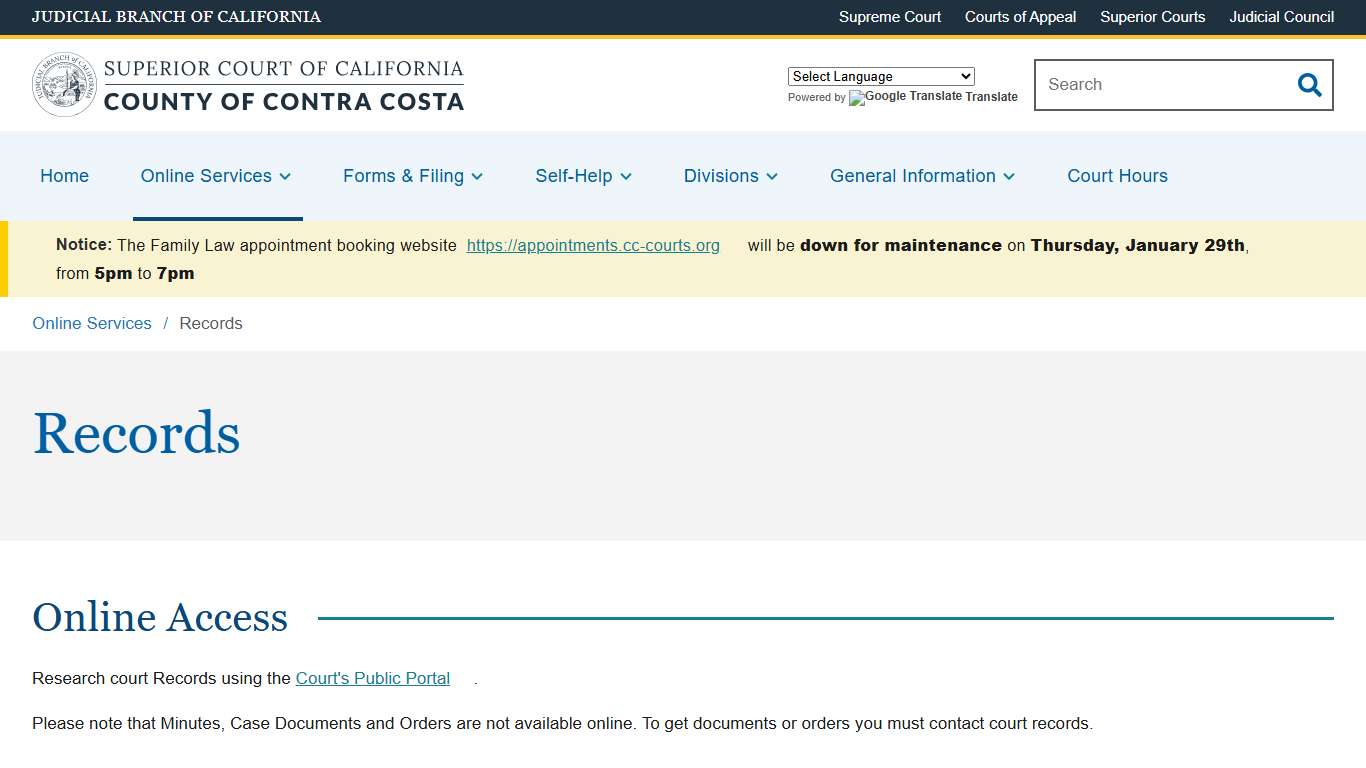This screenshot has width=1366, height=768.
Task: Select the Home menu item
Action: 64,176
